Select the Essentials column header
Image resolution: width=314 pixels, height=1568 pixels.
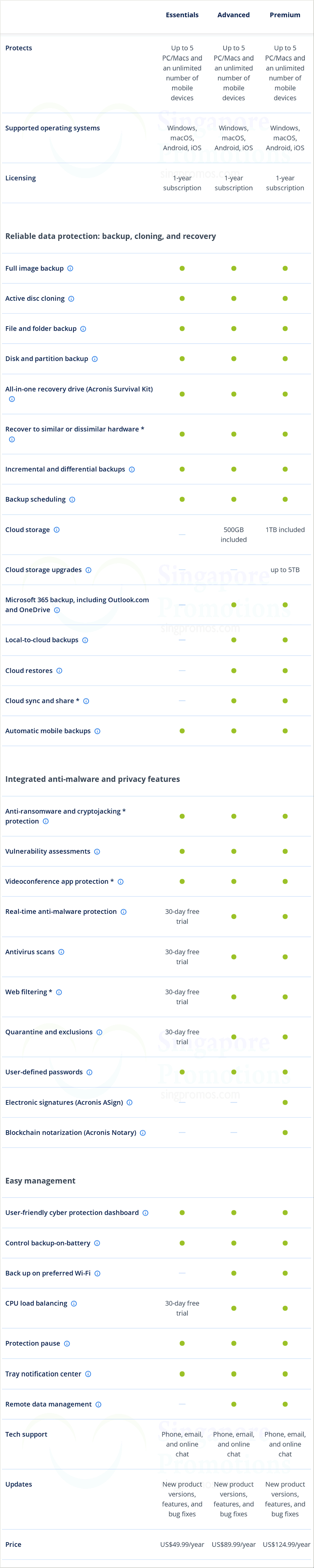[182, 15]
